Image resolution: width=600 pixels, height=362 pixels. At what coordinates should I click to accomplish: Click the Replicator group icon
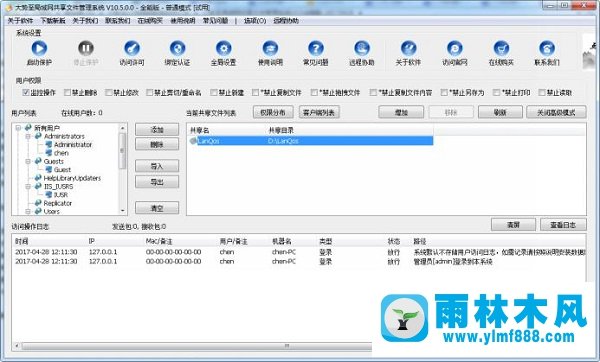pyautogui.click(x=38, y=203)
